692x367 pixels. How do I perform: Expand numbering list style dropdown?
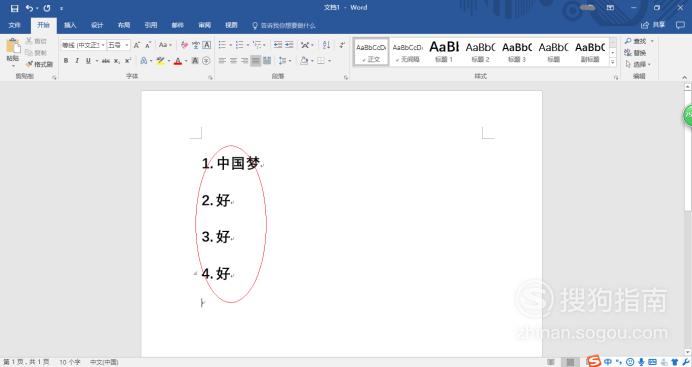click(x=248, y=45)
